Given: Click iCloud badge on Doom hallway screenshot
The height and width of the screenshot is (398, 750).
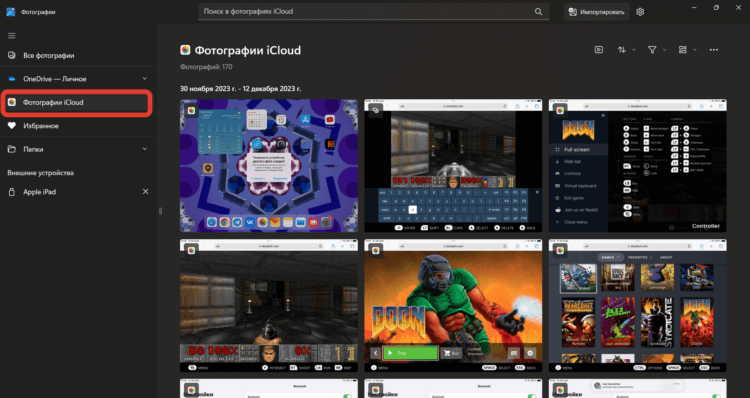Looking at the screenshot, I should (191, 251).
